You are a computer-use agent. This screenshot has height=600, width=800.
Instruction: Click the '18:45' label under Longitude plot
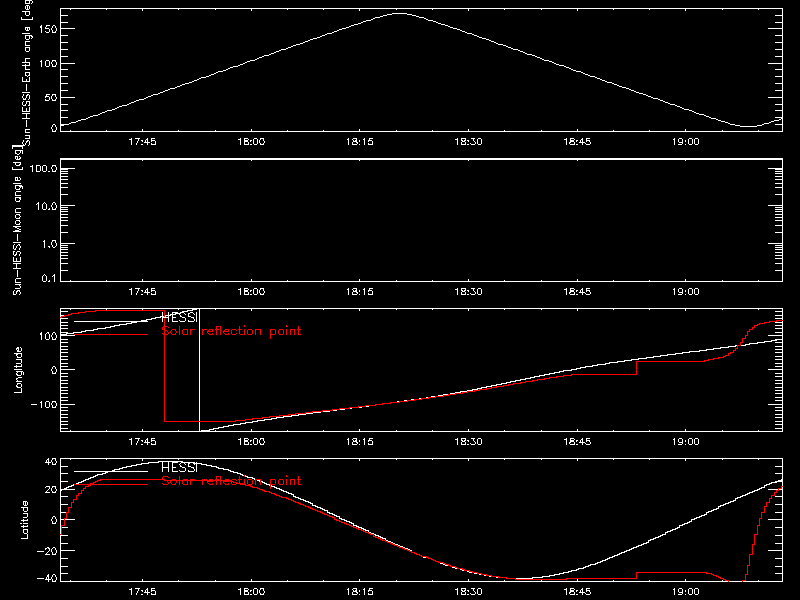pyautogui.click(x=577, y=442)
